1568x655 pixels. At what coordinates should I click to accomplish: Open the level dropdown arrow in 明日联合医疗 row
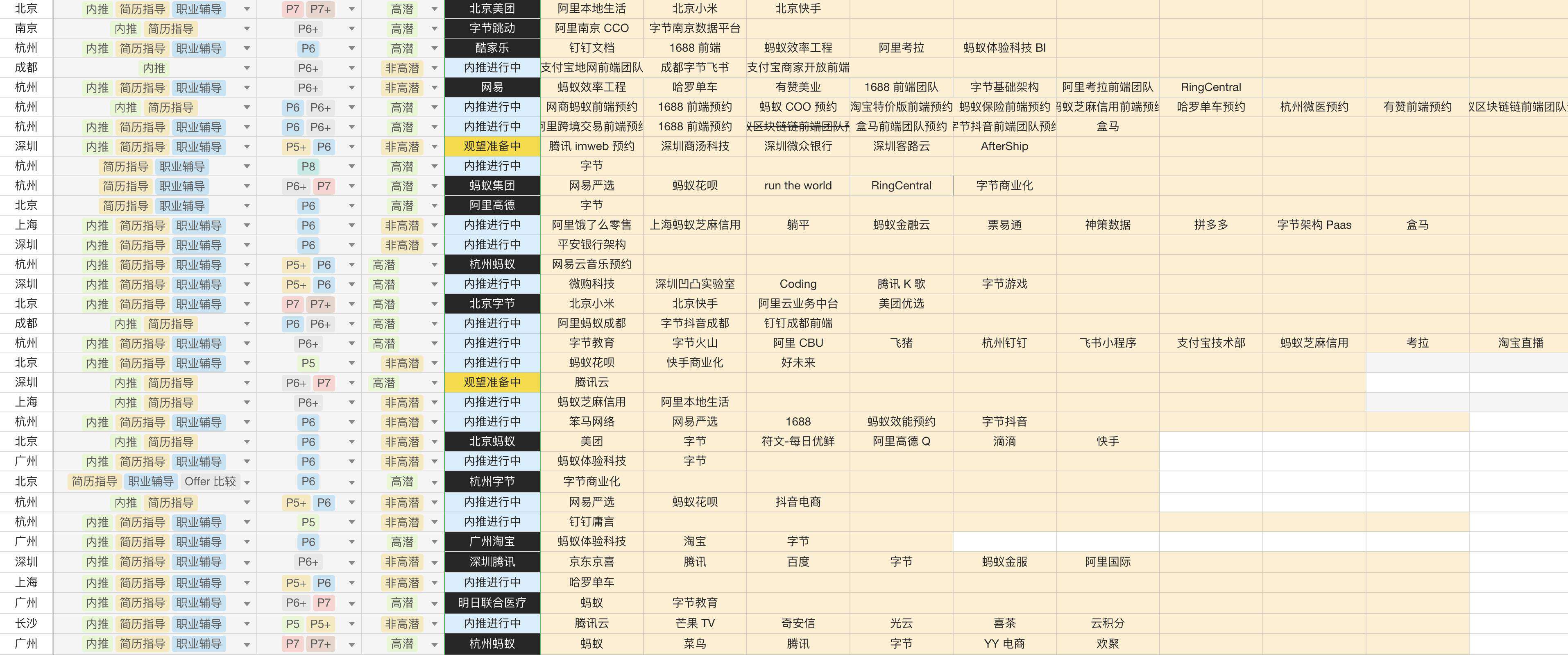(351, 603)
